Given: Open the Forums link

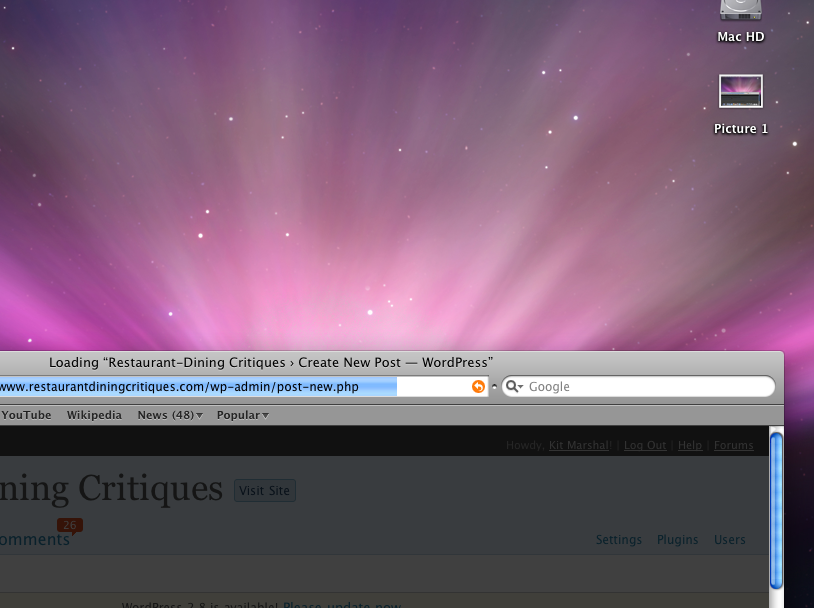Looking at the screenshot, I should [734, 445].
